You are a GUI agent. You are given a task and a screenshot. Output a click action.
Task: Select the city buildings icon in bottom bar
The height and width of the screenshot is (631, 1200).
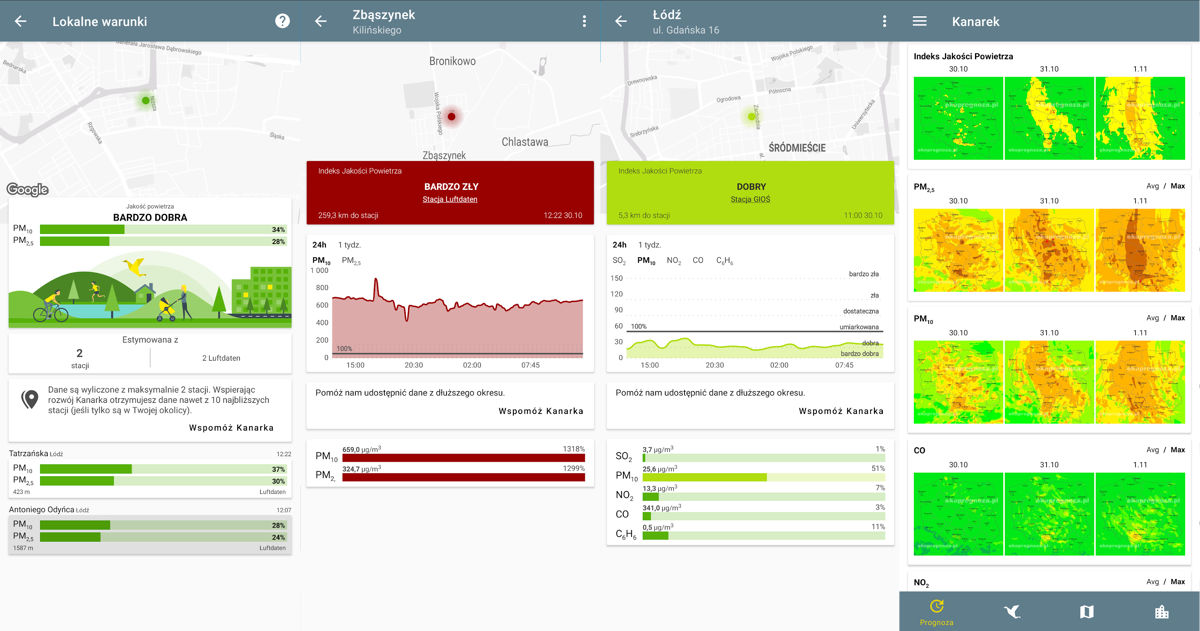1162,611
